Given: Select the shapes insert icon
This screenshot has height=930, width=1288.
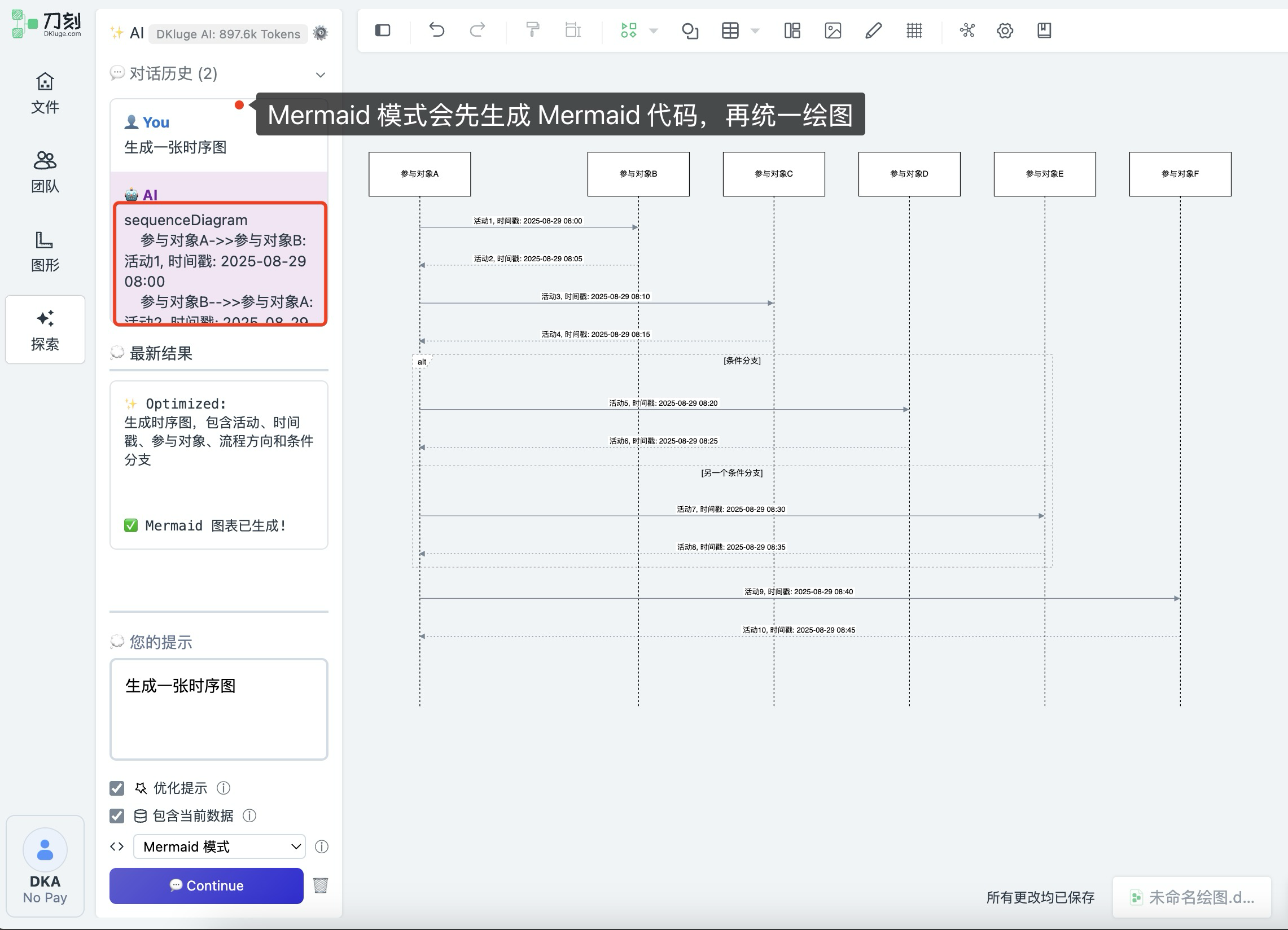Looking at the screenshot, I should (x=689, y=30).
